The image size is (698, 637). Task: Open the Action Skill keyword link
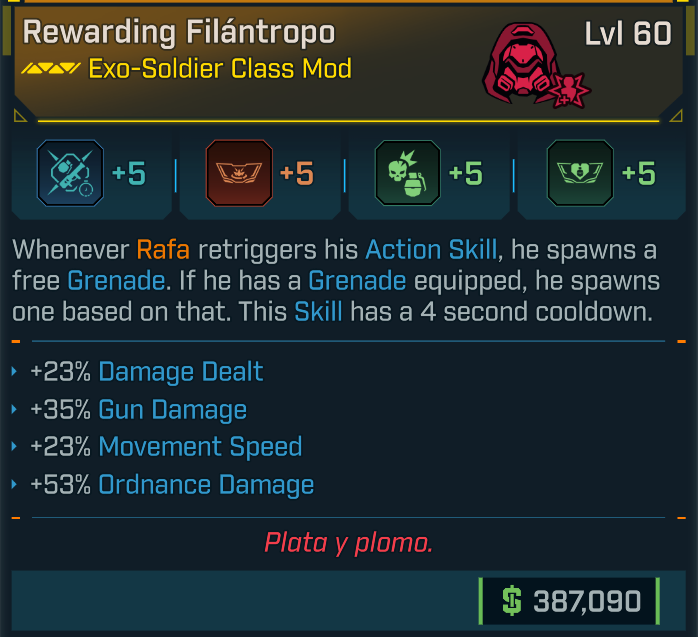point(430,248)
